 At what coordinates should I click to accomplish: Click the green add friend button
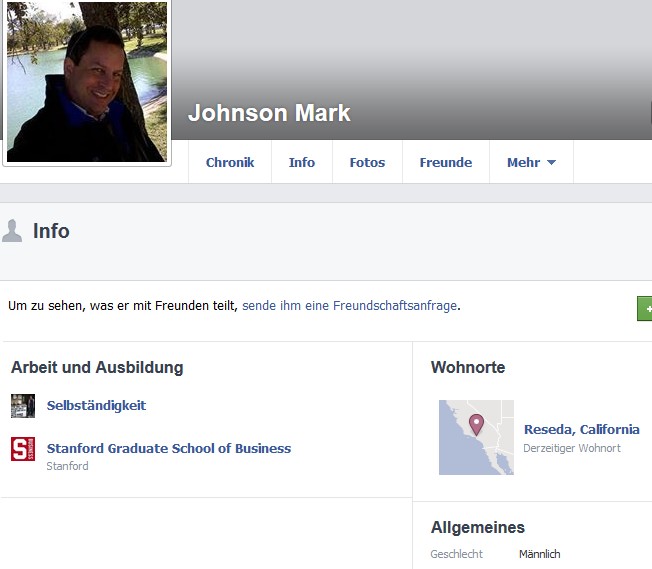645,308
